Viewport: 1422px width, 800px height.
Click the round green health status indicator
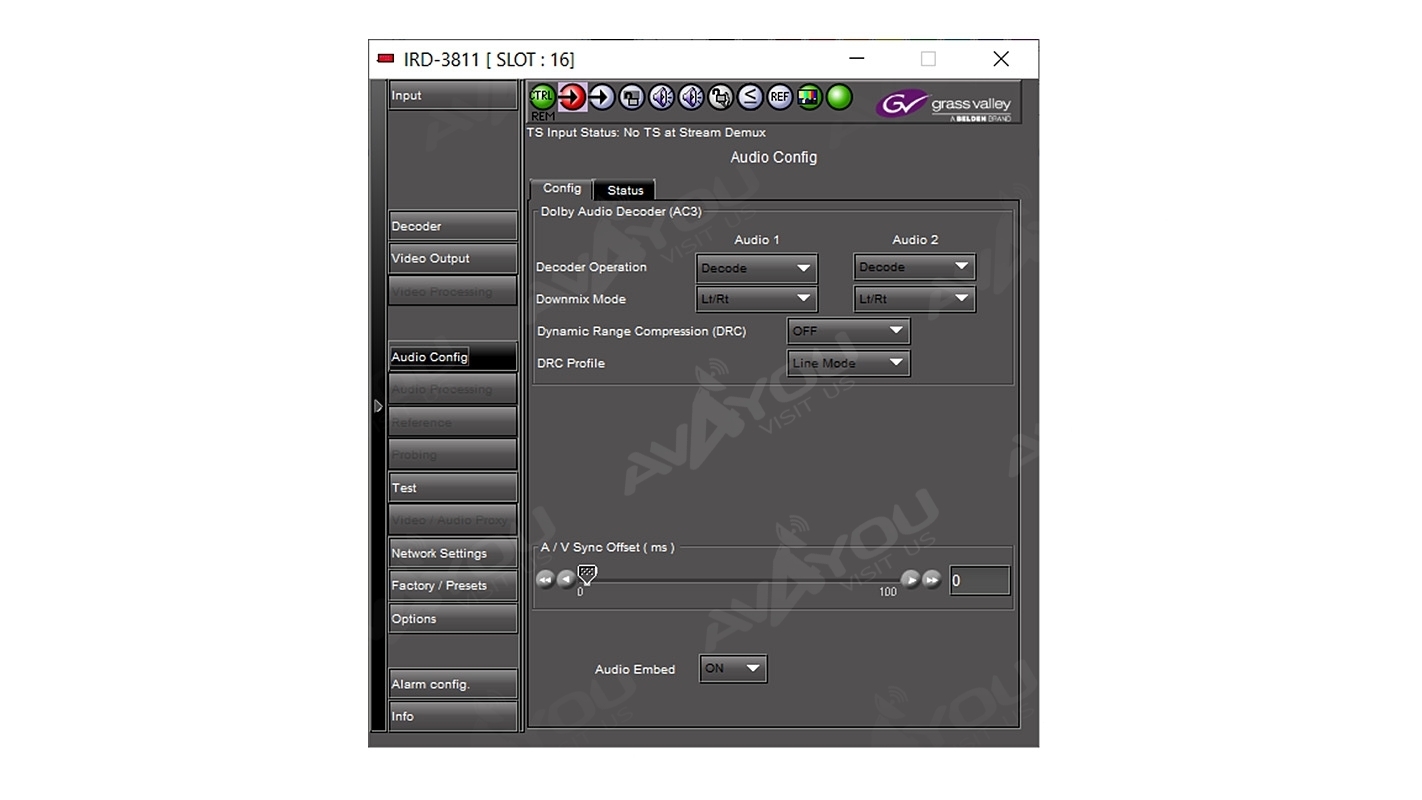(839, 97)
